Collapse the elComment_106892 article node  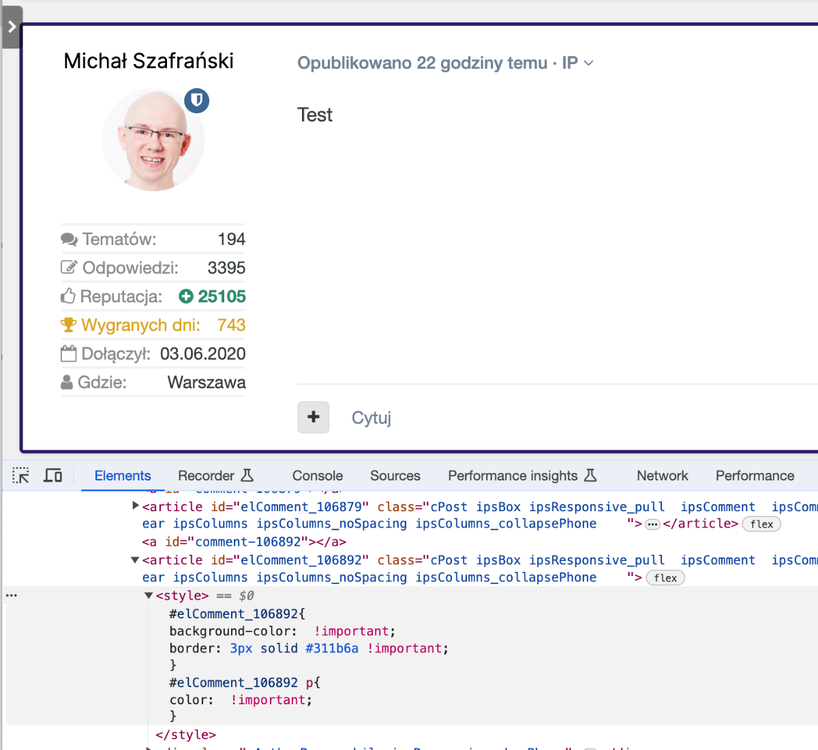click(x=135, y=560)
